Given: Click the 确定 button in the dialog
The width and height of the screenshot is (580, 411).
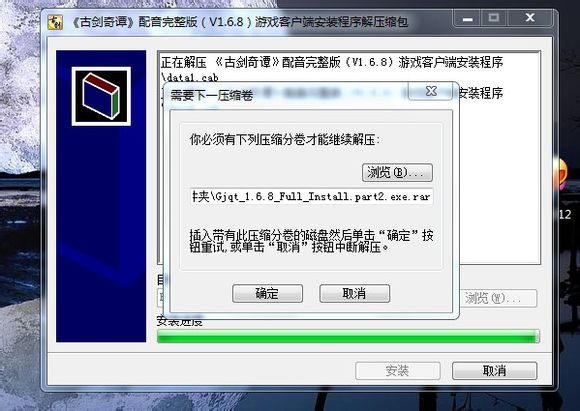Looking at the screenshot, I should (267, 293).
